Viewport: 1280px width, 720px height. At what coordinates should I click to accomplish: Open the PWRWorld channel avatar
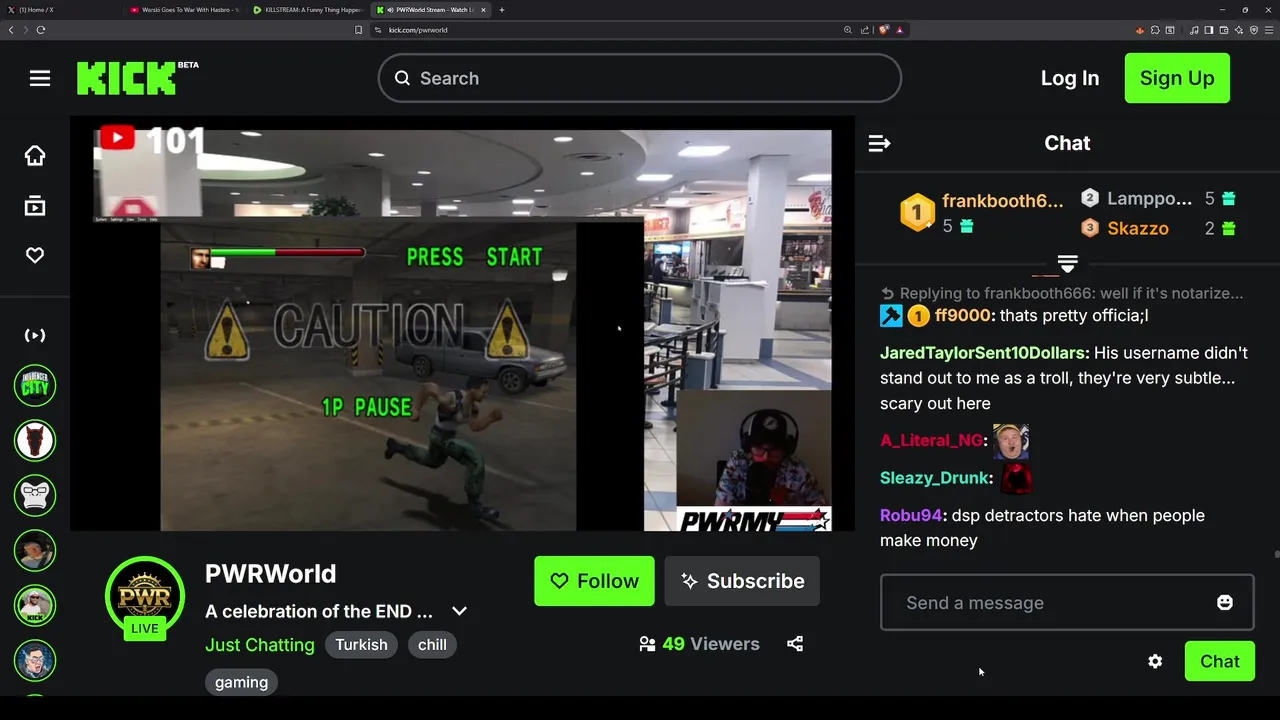[x=145, y=597]
